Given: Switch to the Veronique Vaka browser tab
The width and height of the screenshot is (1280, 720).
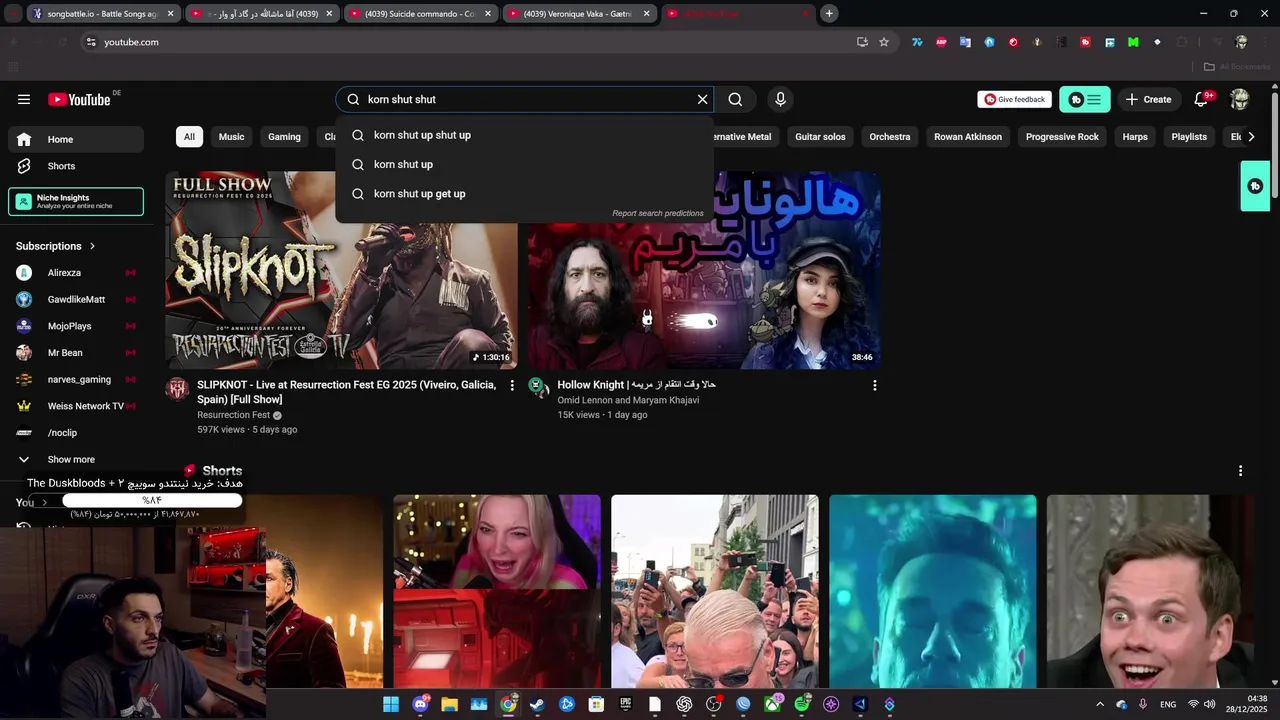Looking at the screenshot, I should coord(579,14).
